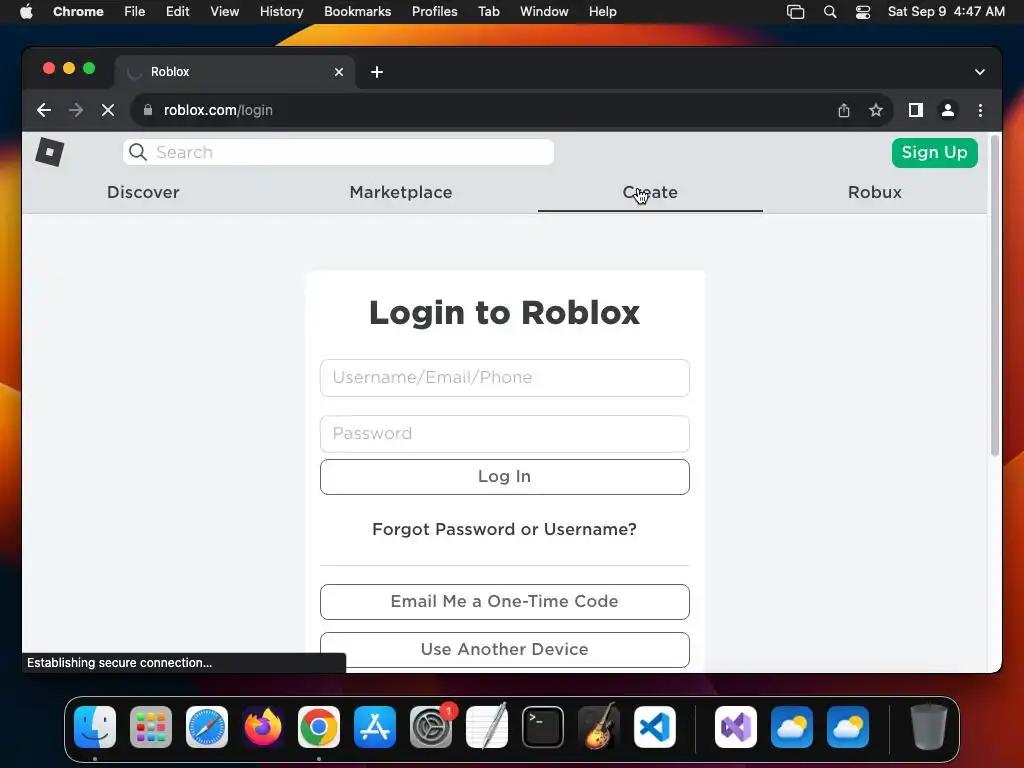Go to the Discover tab
1024x768 pixels.
tap(143, 192)
